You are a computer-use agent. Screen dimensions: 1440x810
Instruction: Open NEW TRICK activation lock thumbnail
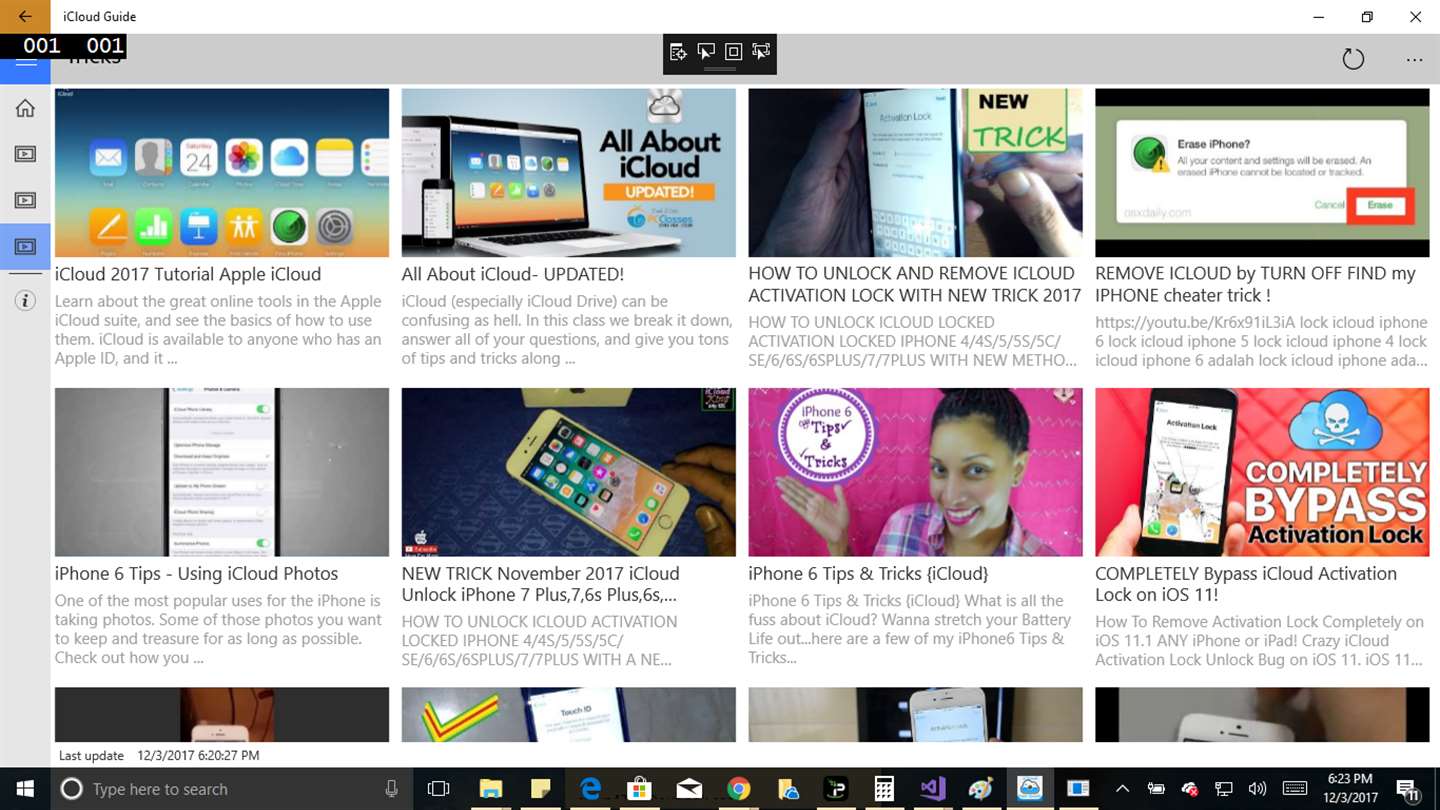click(x=915, y=173)
